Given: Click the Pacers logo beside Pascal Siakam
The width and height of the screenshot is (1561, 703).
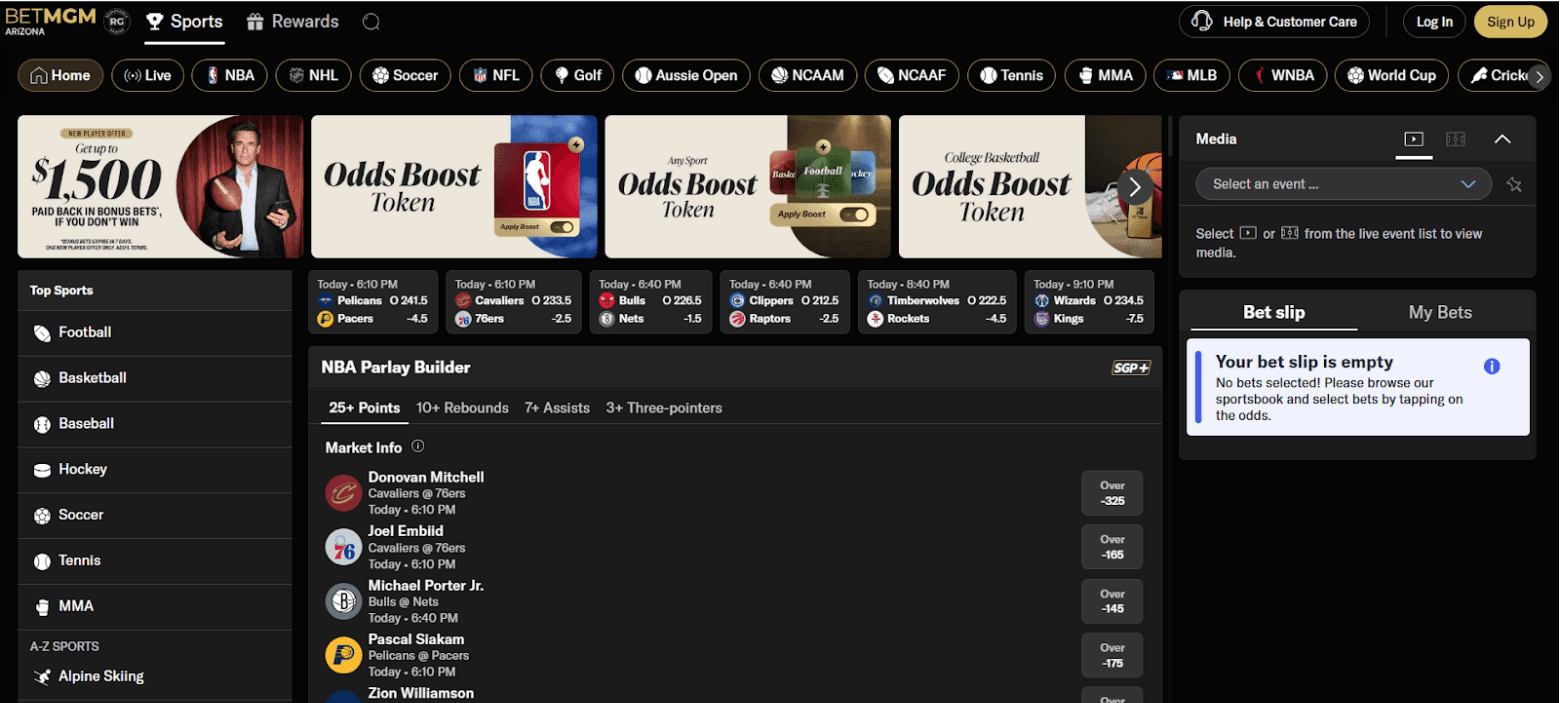Looking at the screenshot, I should point(343,655).
